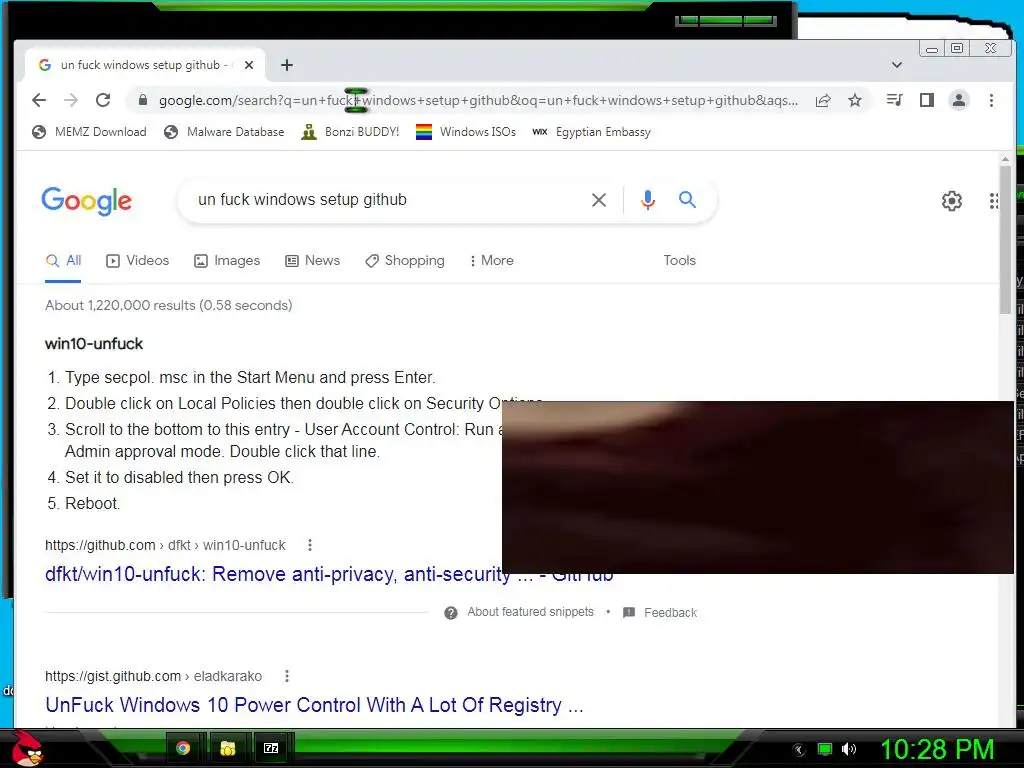Expand the tab search dropdown arrow
The image size is (1024, 768).
coord(897,65)
